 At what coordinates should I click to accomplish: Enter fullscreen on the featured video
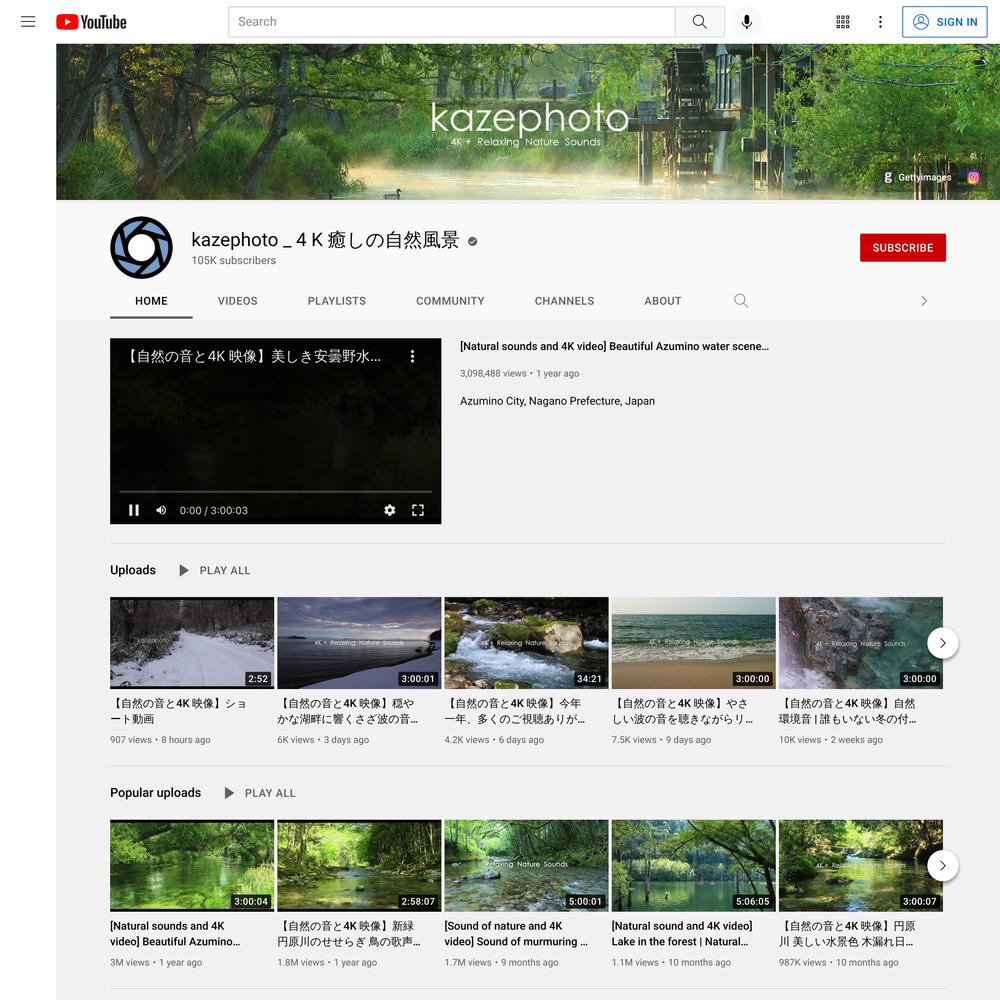tap(418, 510)
